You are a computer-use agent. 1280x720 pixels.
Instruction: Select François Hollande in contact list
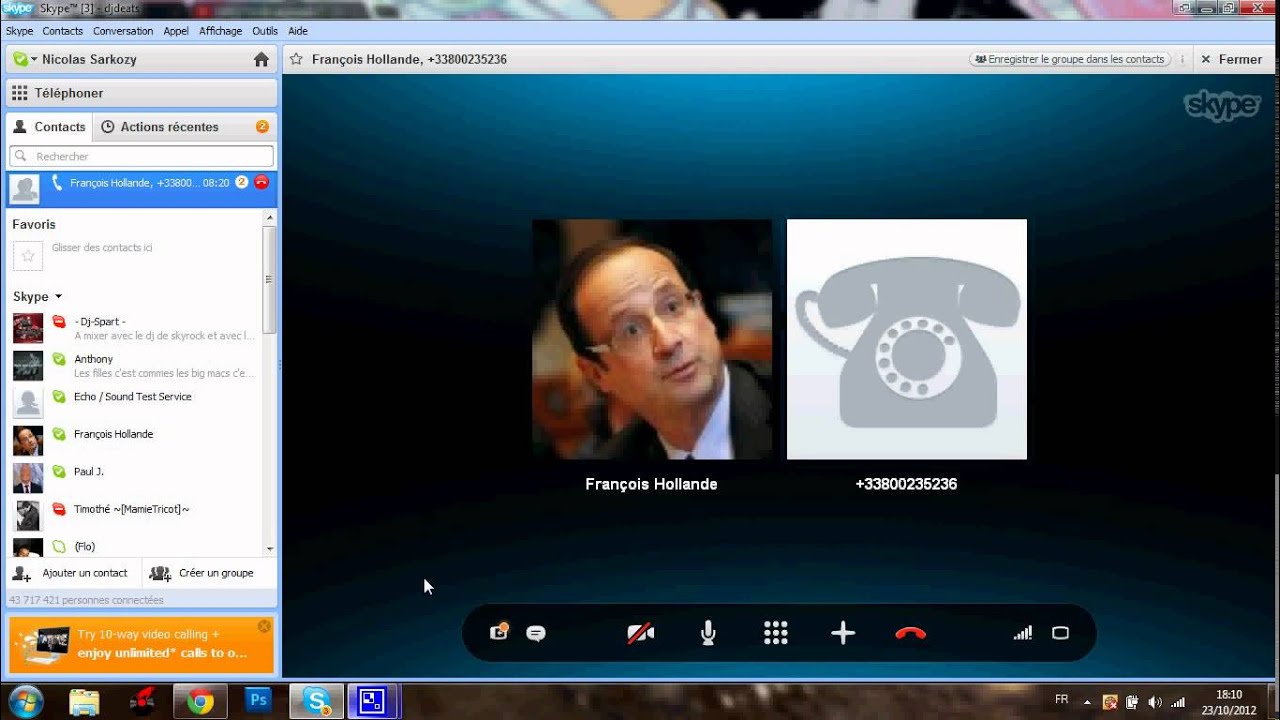134,441
